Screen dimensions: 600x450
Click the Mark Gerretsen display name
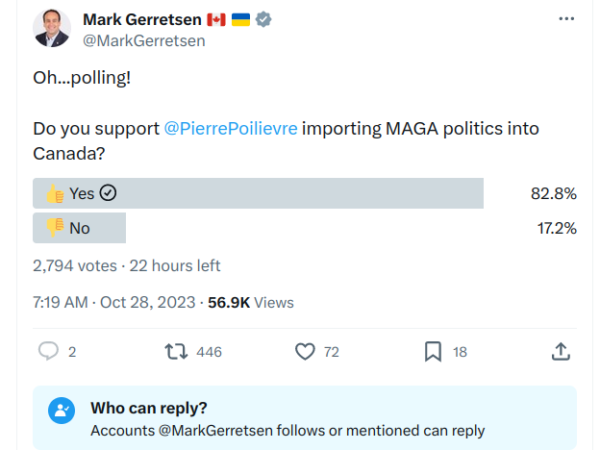point(141,20)
